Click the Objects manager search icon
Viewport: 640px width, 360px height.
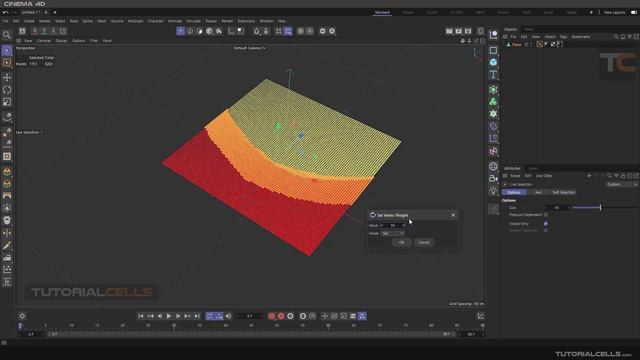(616, 37)
